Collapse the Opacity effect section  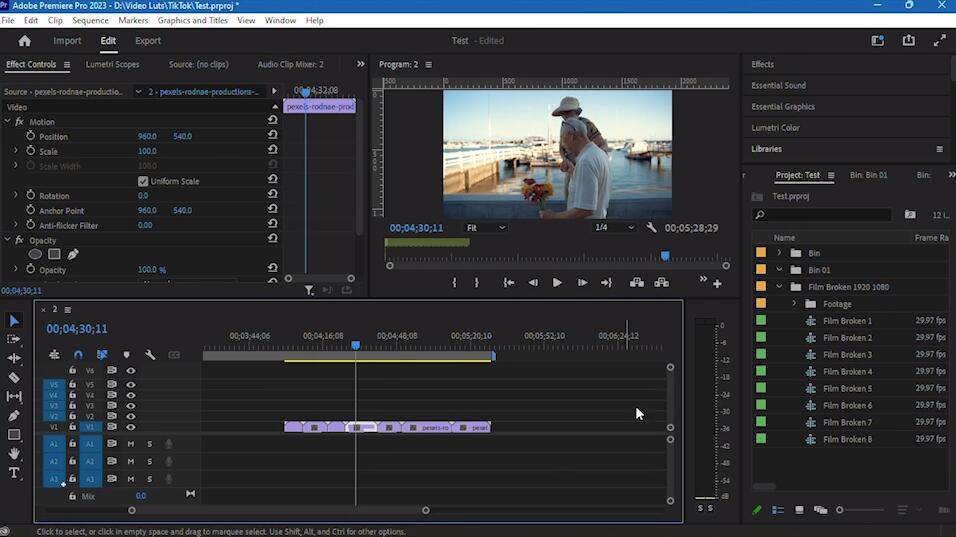tap(7, 240)
